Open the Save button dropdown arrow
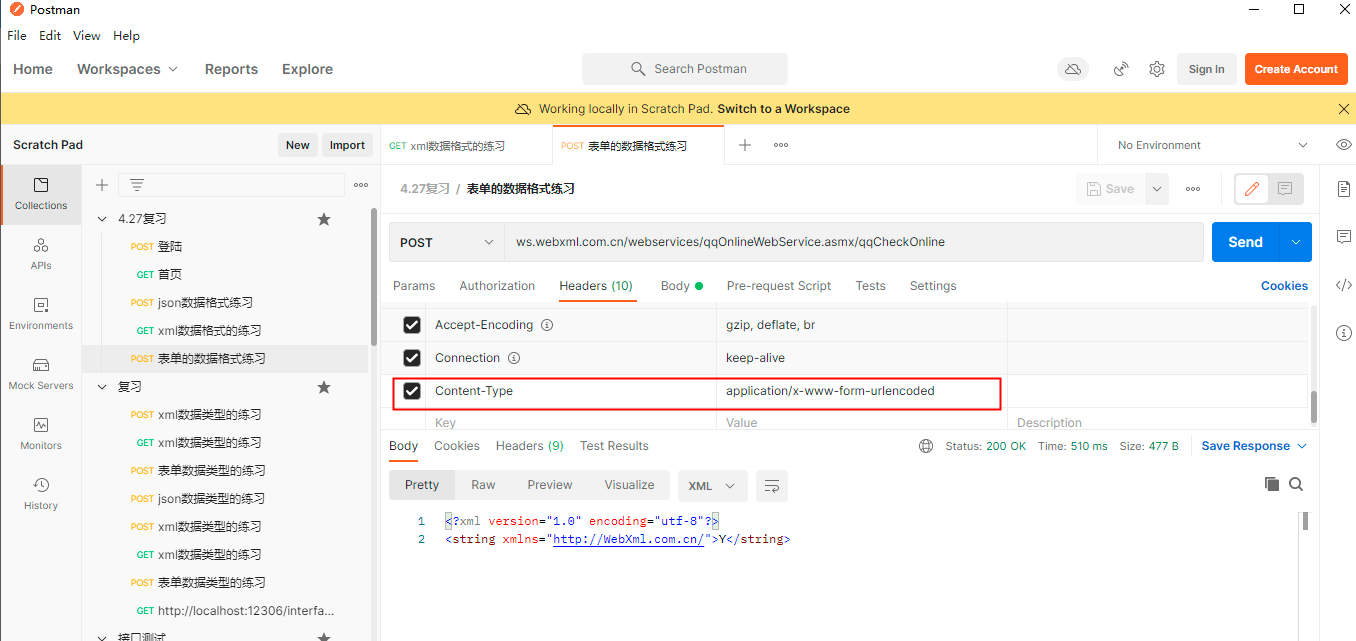 (1157, 189)
